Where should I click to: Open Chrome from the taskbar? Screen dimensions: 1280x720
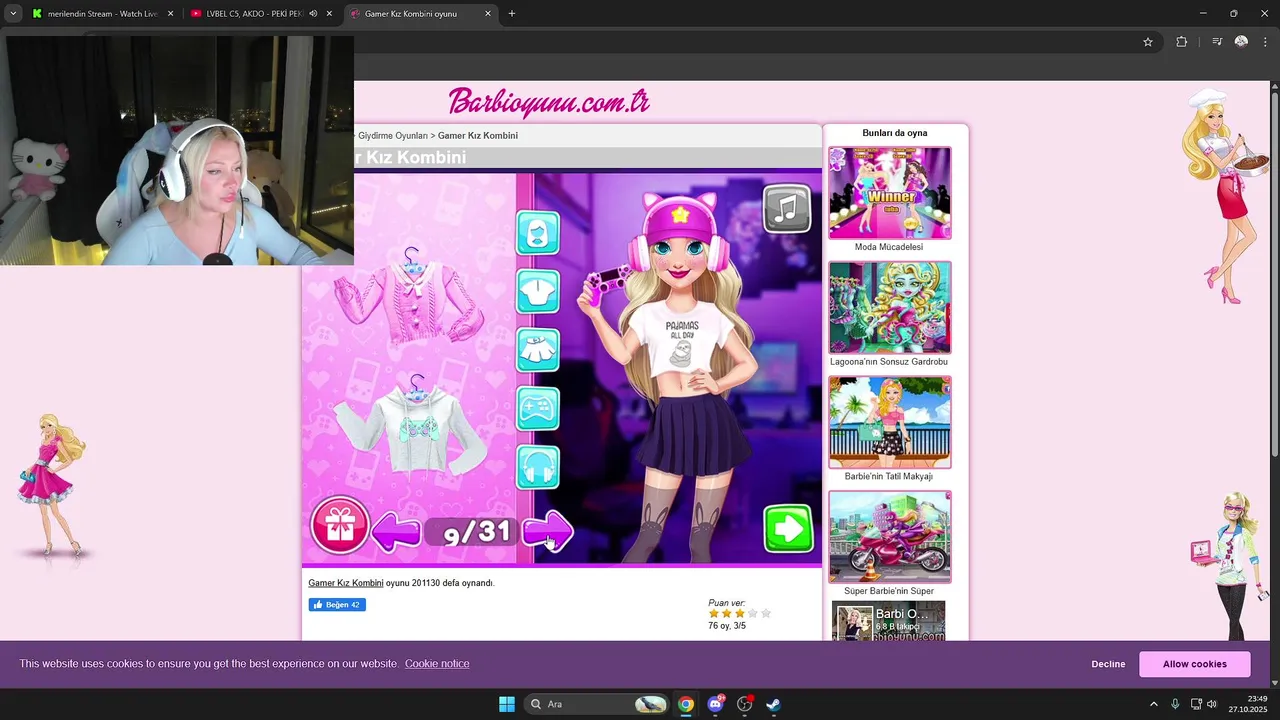tap(686, 704)
